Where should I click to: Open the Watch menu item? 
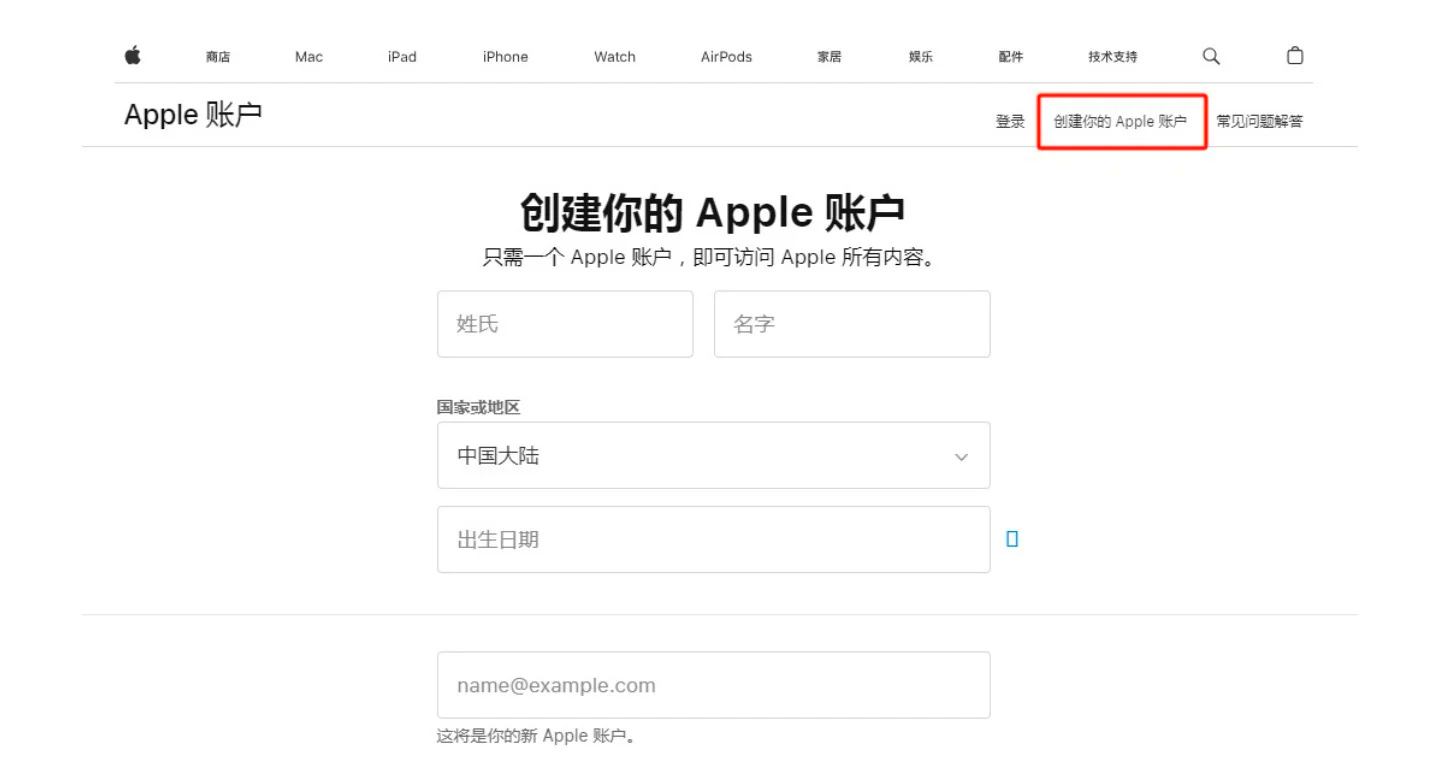[x=615, y=57]
